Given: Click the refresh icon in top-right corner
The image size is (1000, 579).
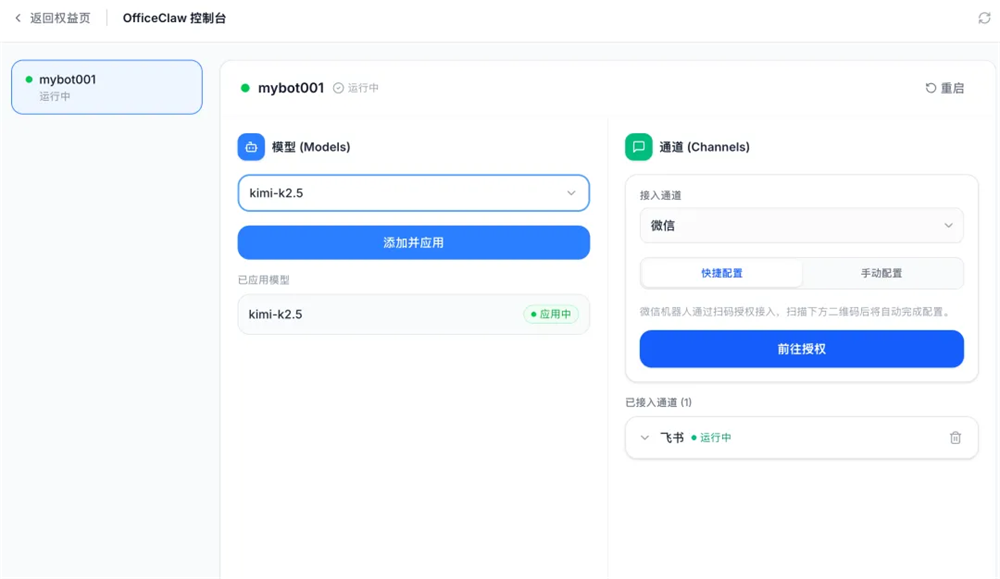Looking at the screenshot, I should (x=984, y=18).
